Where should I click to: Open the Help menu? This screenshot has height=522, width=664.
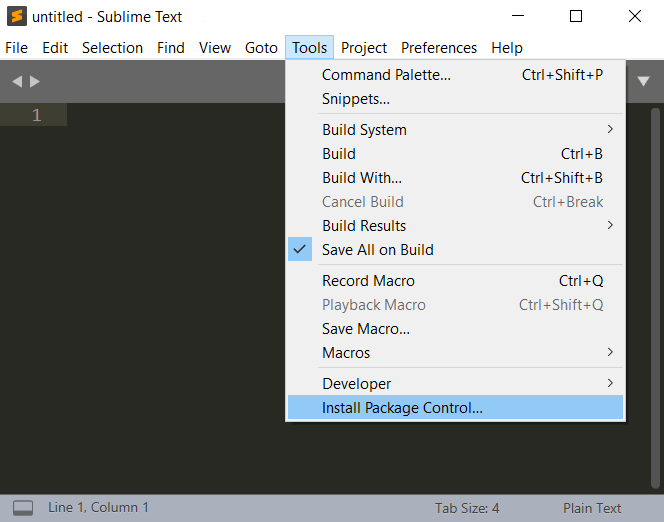coord(507,48)
